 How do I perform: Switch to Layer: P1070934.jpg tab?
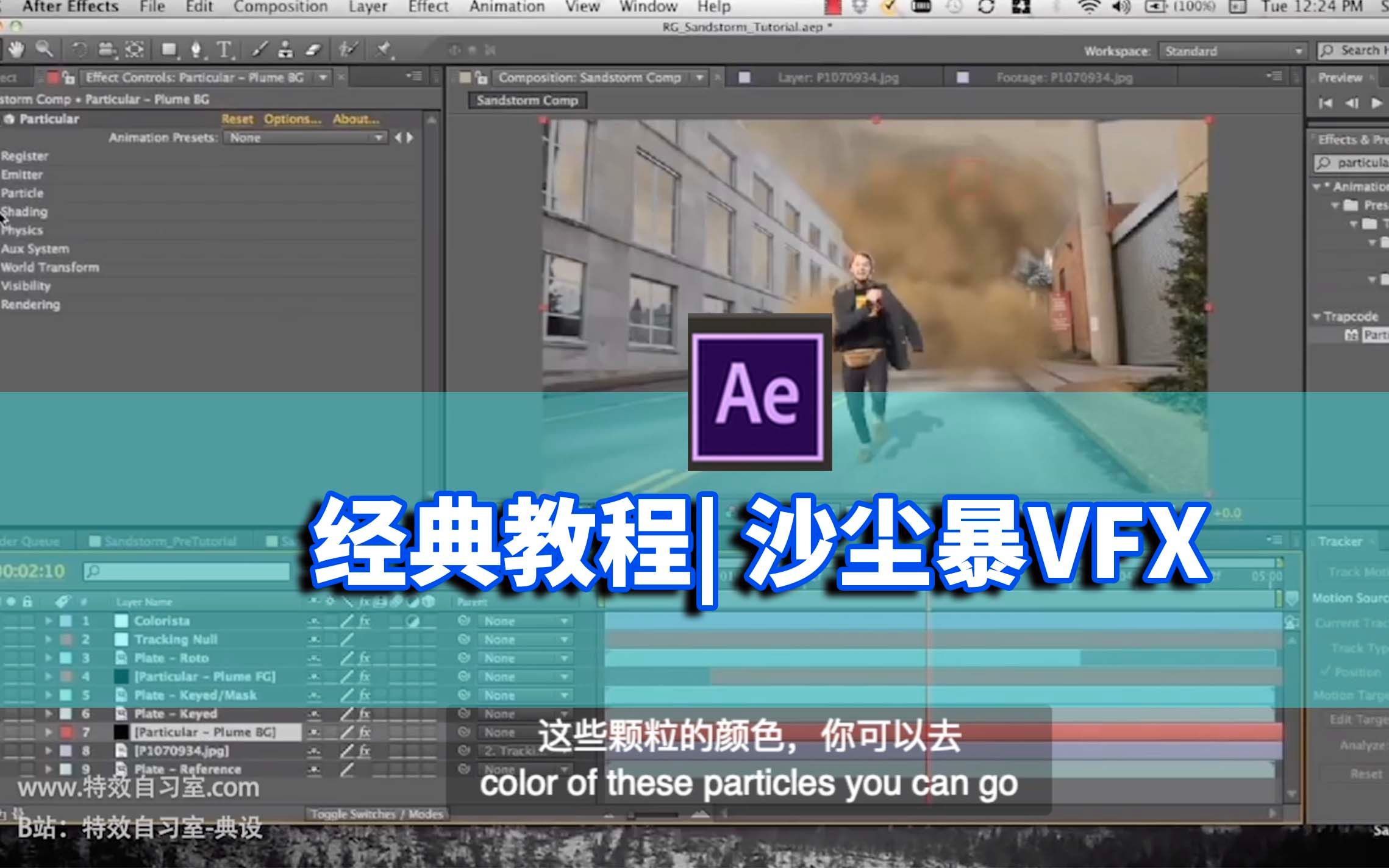coord(838,77)
